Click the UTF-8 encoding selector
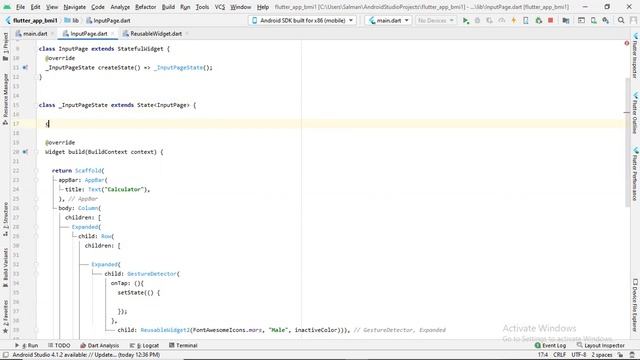Image resolution: width=640 pixels, height=360 pixels. [x=578, y=355]
